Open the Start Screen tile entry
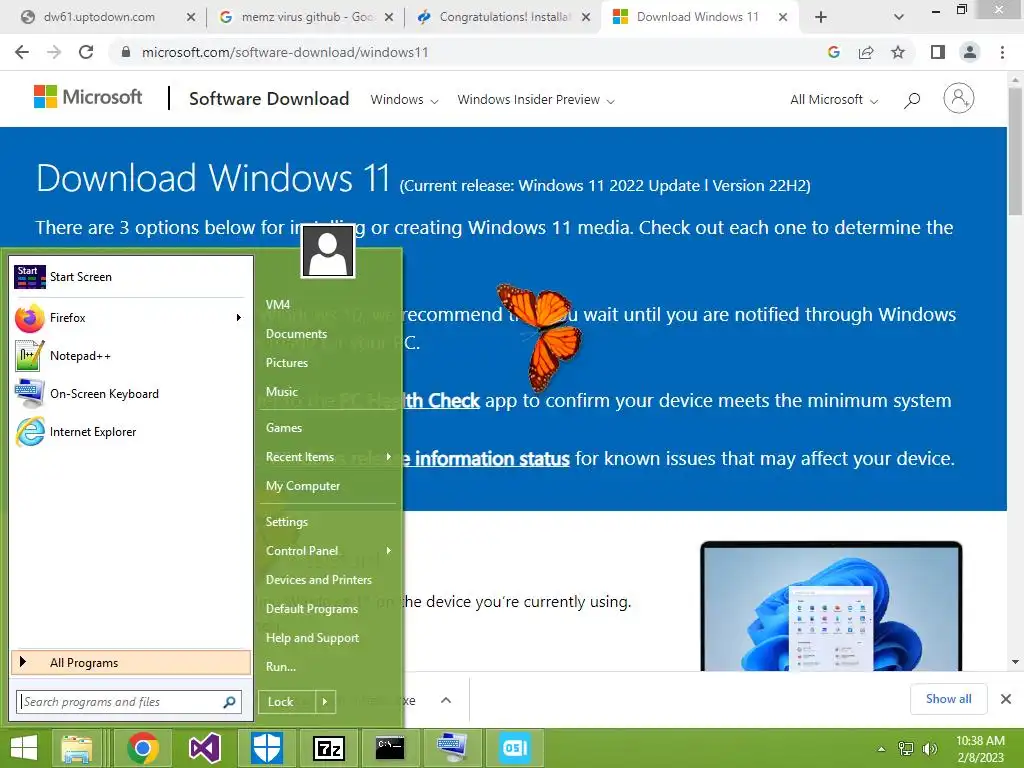The height and width of the screenshot is (768, 1024). click(x=131, y=277)
